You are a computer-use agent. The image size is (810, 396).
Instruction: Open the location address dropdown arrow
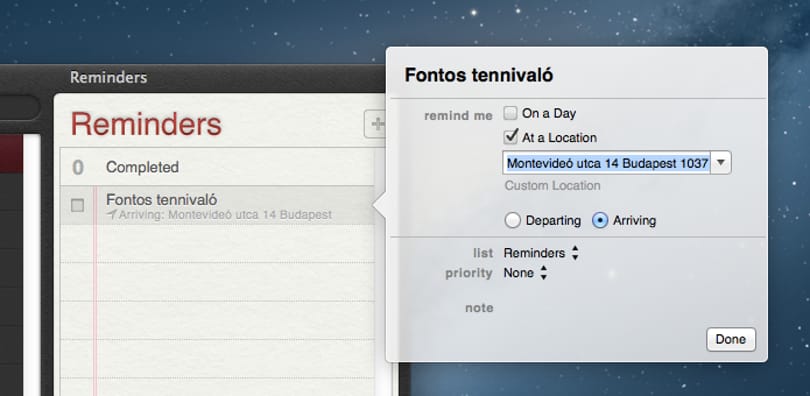click(x=721, y=163)
